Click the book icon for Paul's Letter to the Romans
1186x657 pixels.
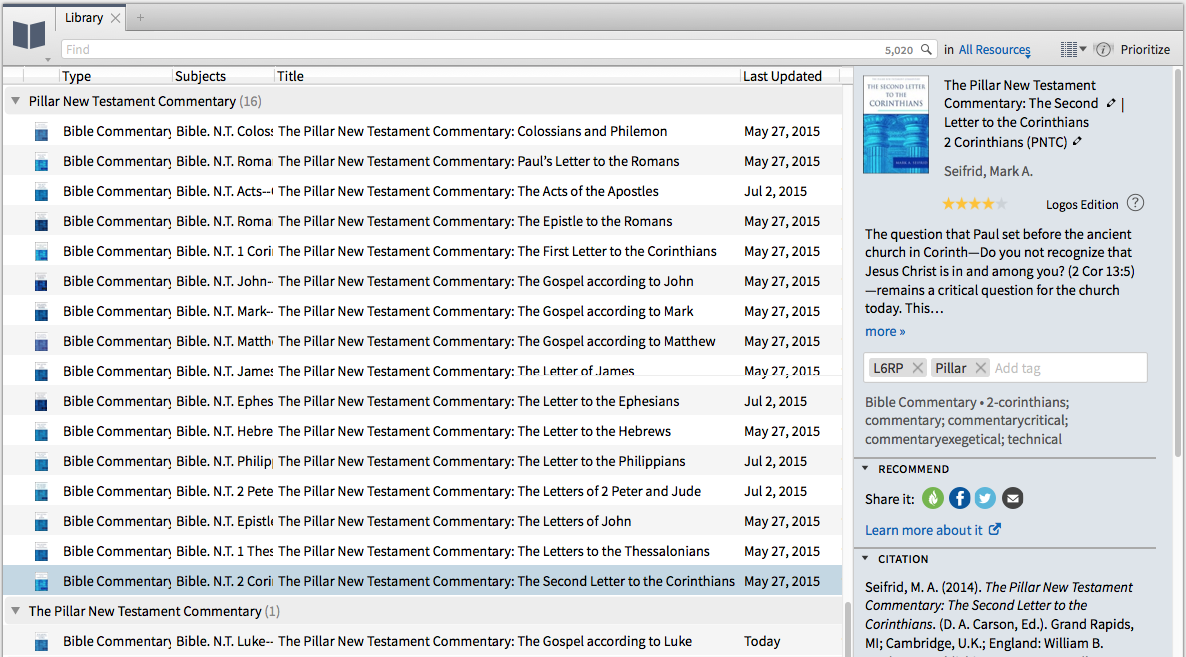click(x=42, y=162)
